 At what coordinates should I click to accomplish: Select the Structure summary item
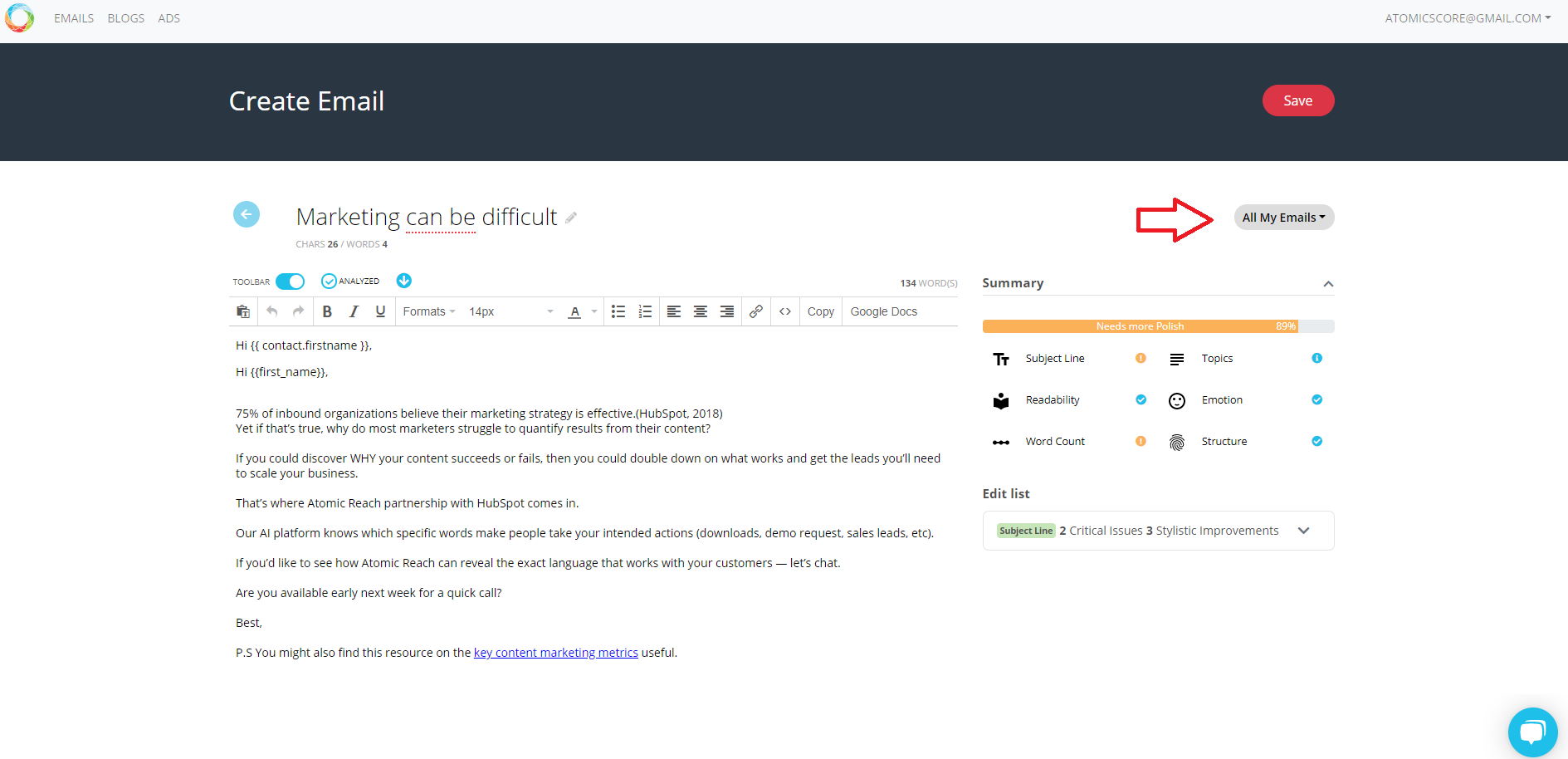(x=1224, y=441)
